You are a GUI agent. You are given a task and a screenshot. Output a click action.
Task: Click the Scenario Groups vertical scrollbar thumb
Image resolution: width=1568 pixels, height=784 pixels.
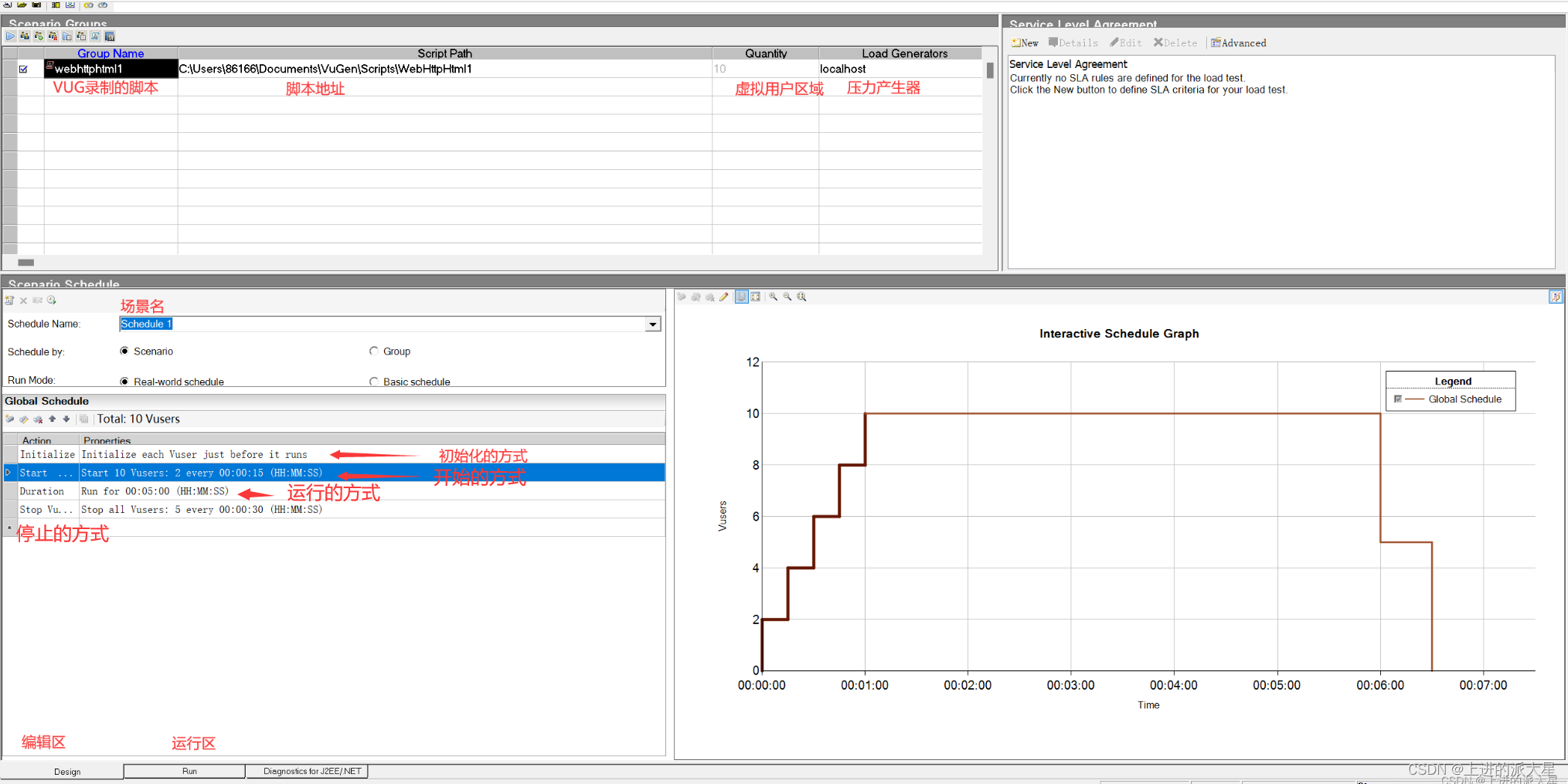tap(990, 70)
